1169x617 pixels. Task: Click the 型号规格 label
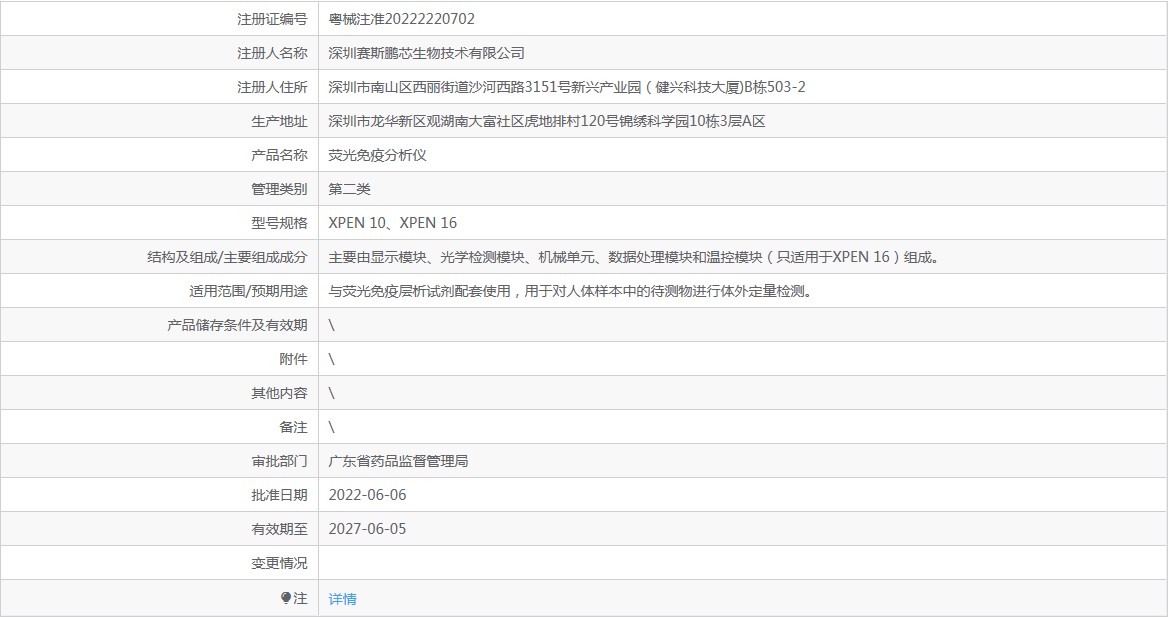tap(279, 223)
